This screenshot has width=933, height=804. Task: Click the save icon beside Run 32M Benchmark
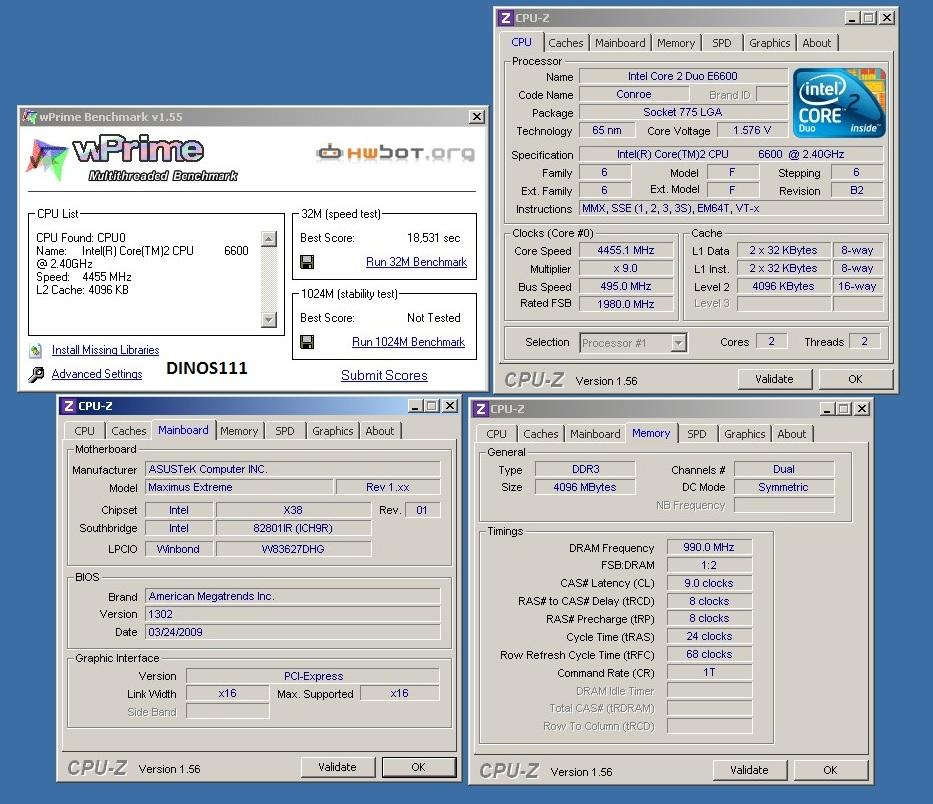click(x=307, y=262)
